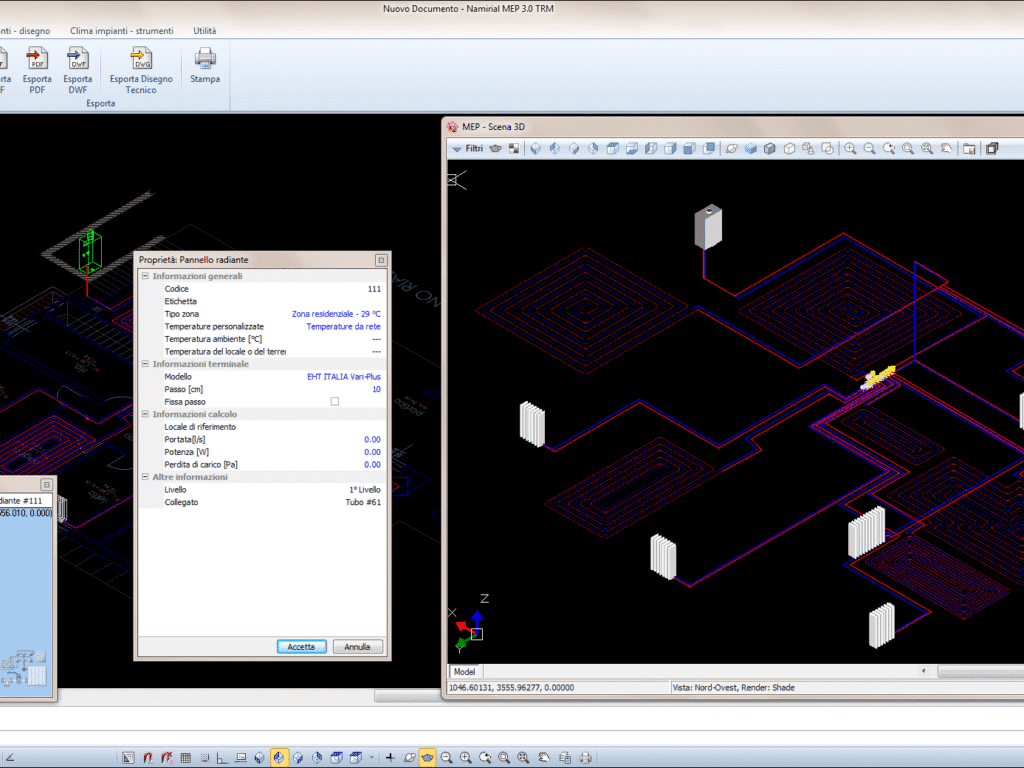1024x768 pixels.
Task: Click Esporta Disegno Tecnico icon
Action: click(141, 60)
